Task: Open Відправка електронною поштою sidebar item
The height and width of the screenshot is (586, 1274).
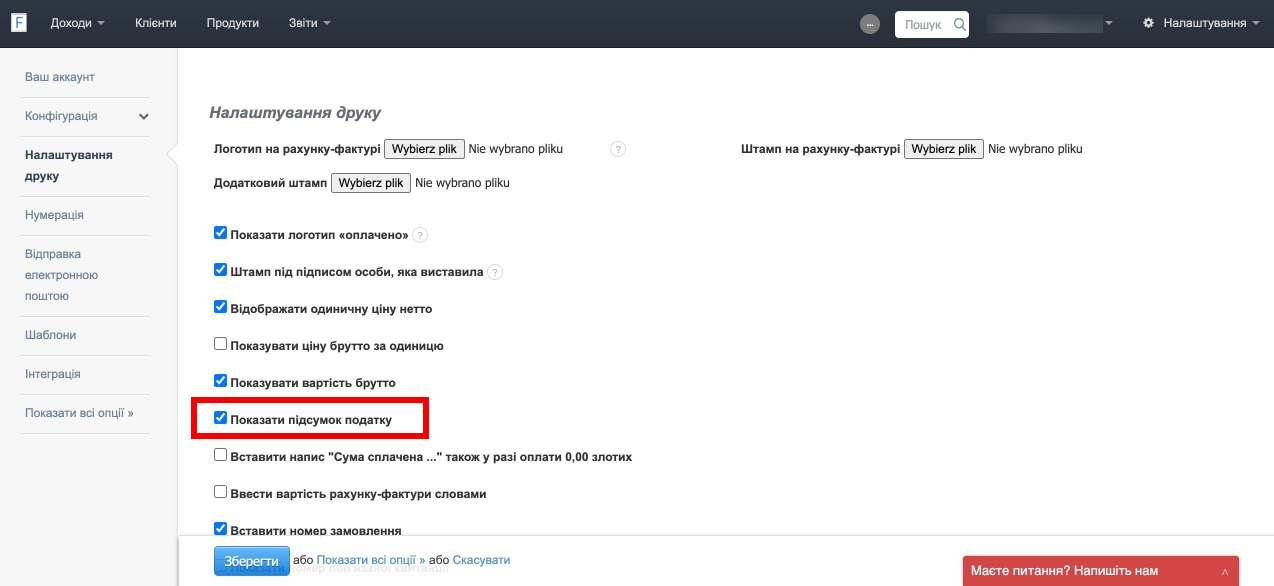Action: tap(61, 275)
